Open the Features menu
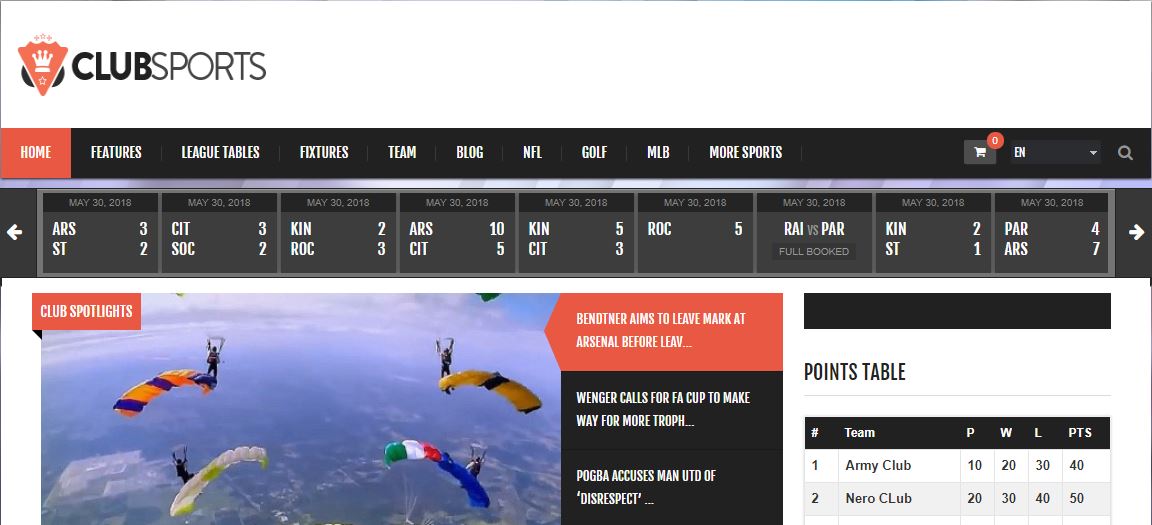 point(116,153)
